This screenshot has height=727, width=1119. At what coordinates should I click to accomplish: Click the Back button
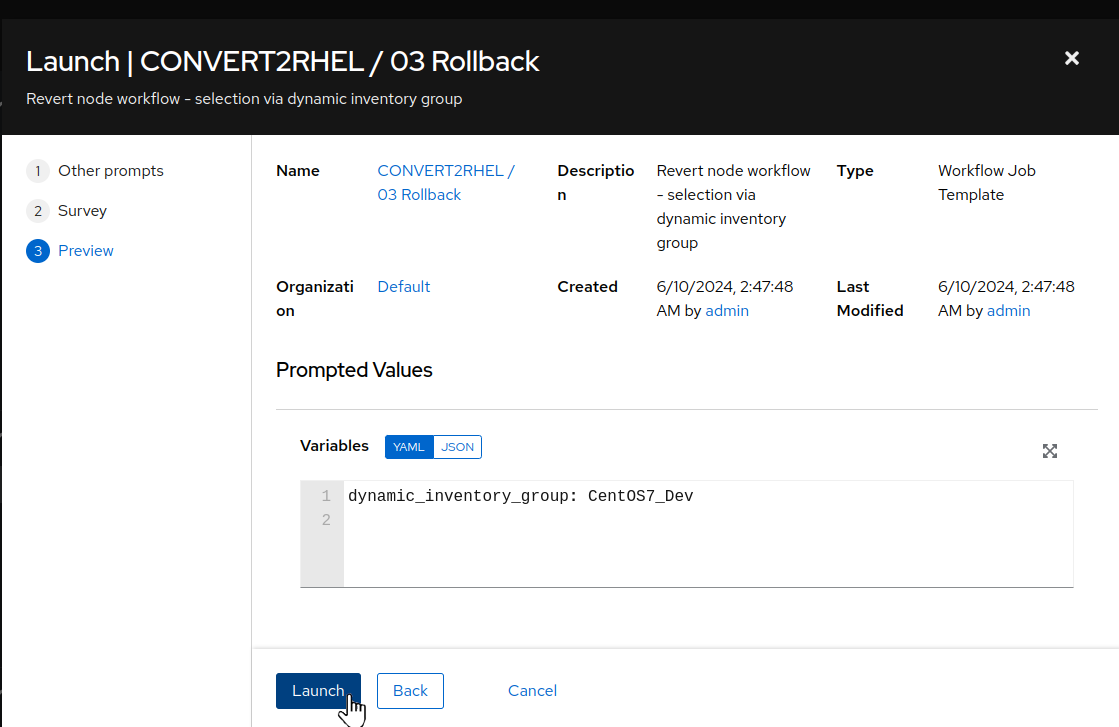point(410,691)
